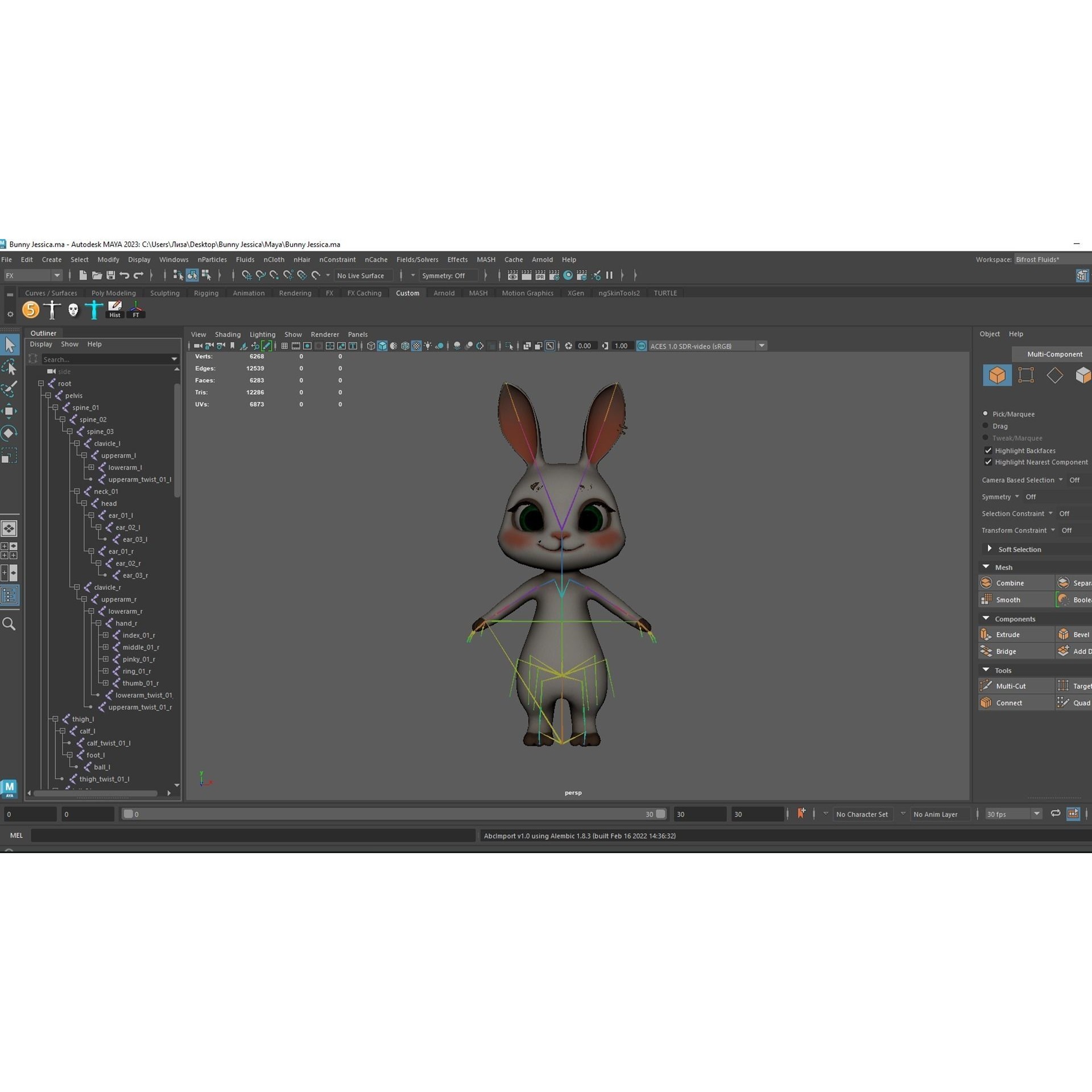Screen dimensions: 1092x1092
Task: Select the Multi-Cut tool in Tools section
Action: pyautogui.click(x=1012, y=685)
